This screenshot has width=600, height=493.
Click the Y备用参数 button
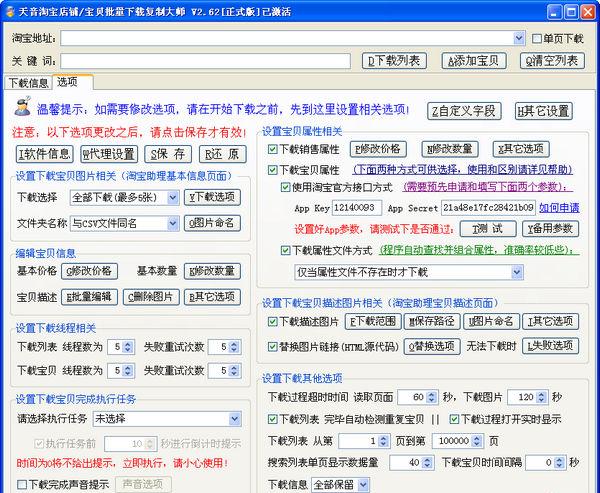click(x=550, y=229)
